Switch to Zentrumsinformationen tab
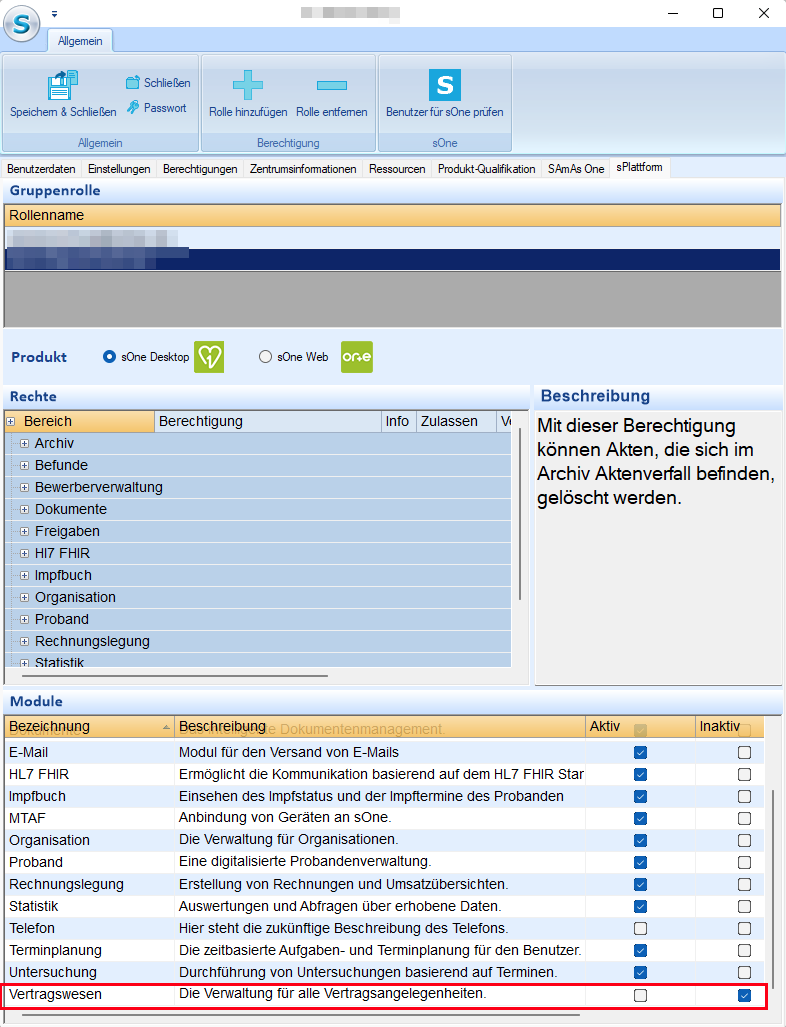Viewport: 786px width, 1027px height. coord(303,169)
